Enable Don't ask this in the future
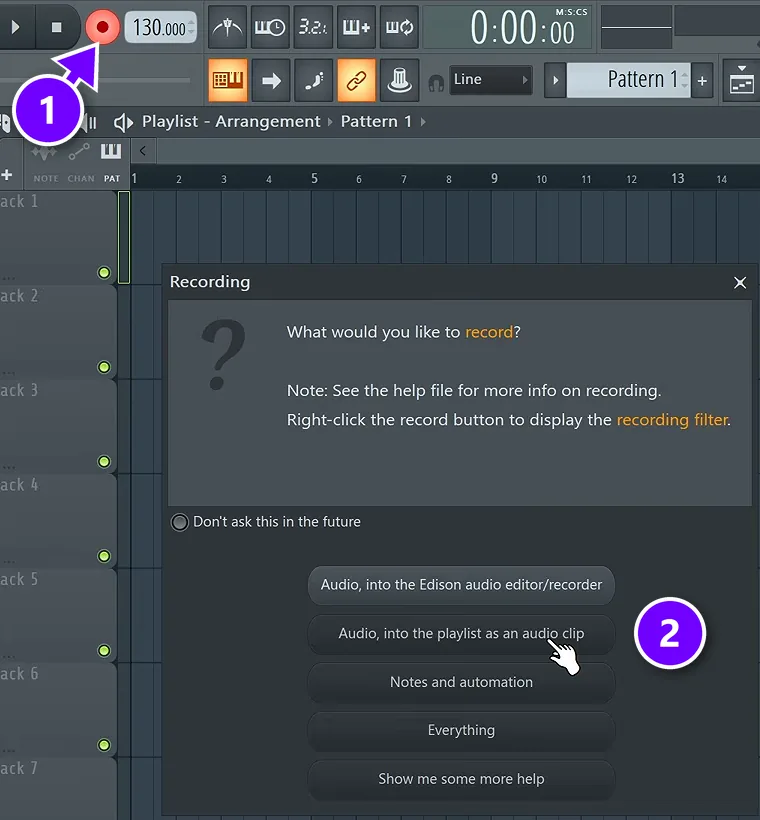The image size is (760, 820). (179, 522)
